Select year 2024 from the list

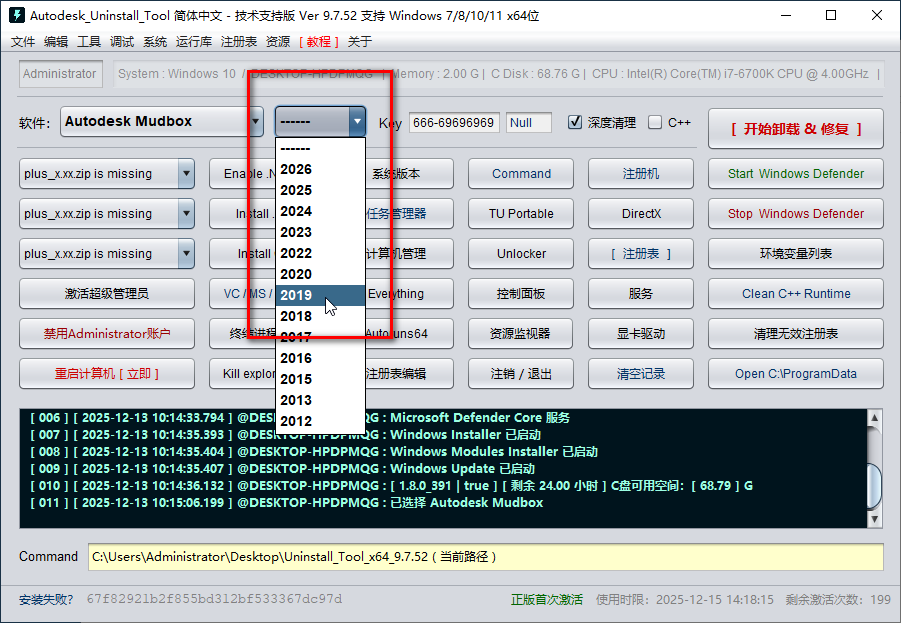click(320, 211)
